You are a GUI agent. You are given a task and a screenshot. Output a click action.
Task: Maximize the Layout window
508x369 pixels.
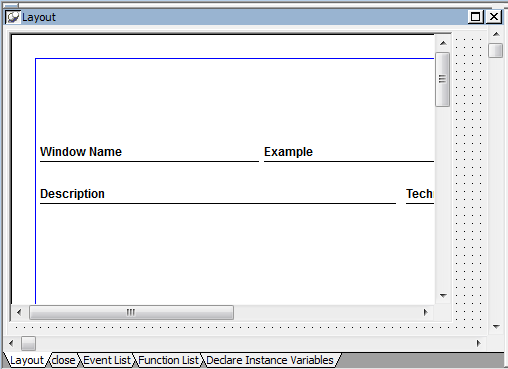[475, 17]
